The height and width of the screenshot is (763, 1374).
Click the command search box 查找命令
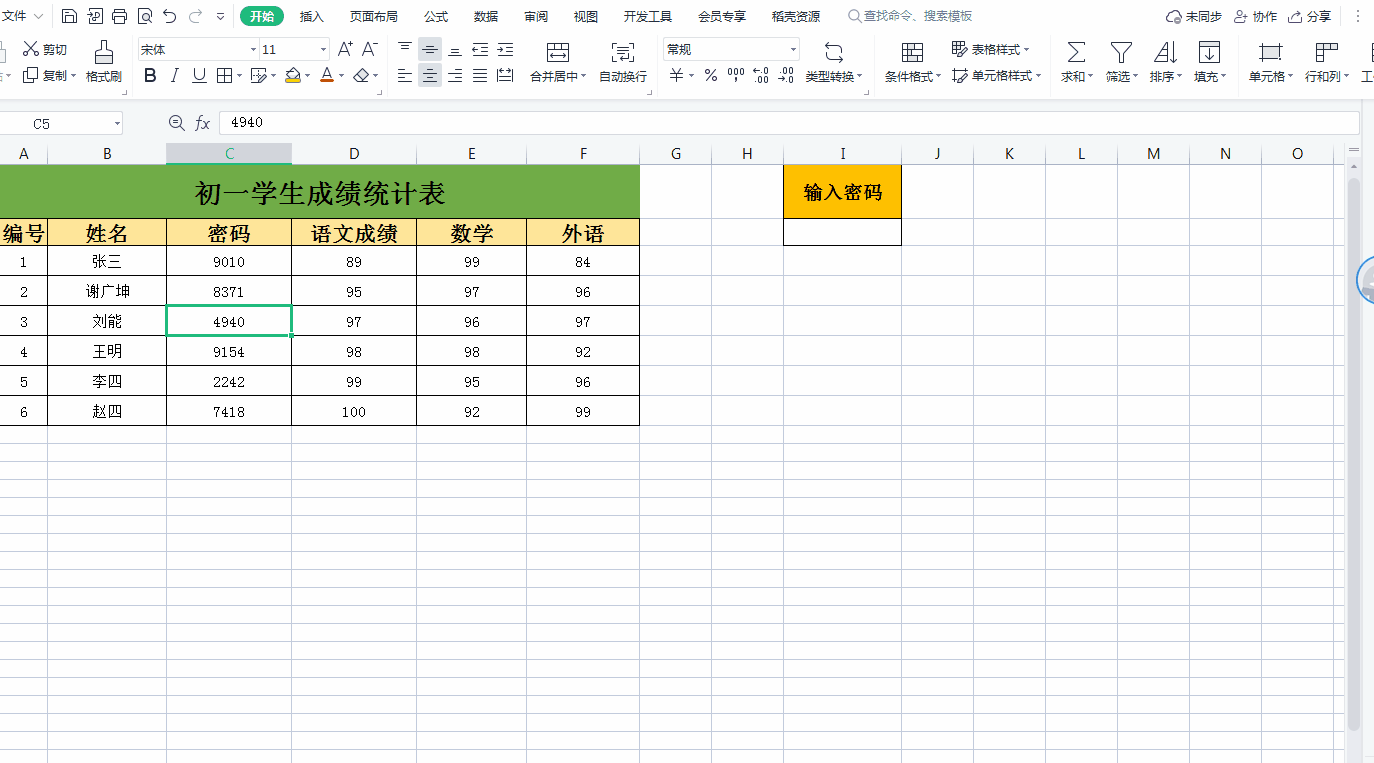[x=910, y=16]
